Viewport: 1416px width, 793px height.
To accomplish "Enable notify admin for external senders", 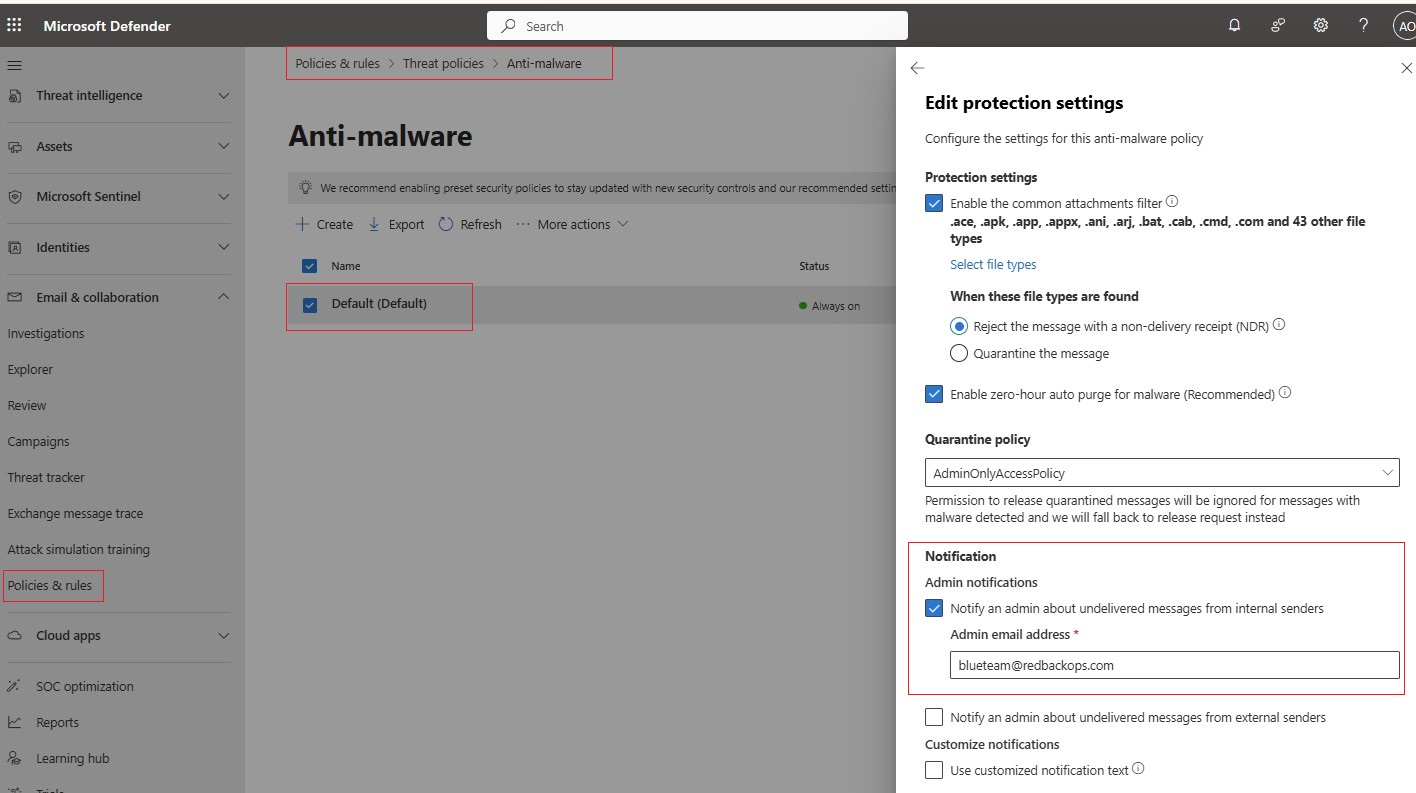I will [x=934, y=717].
